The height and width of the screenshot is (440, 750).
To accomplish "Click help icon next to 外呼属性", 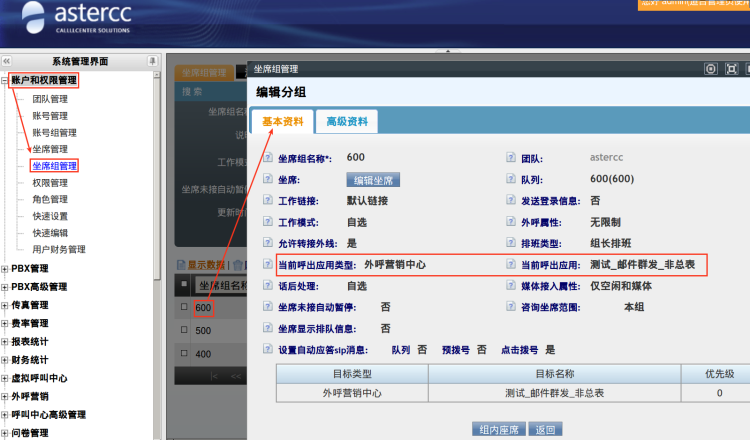I will (512, 222).
